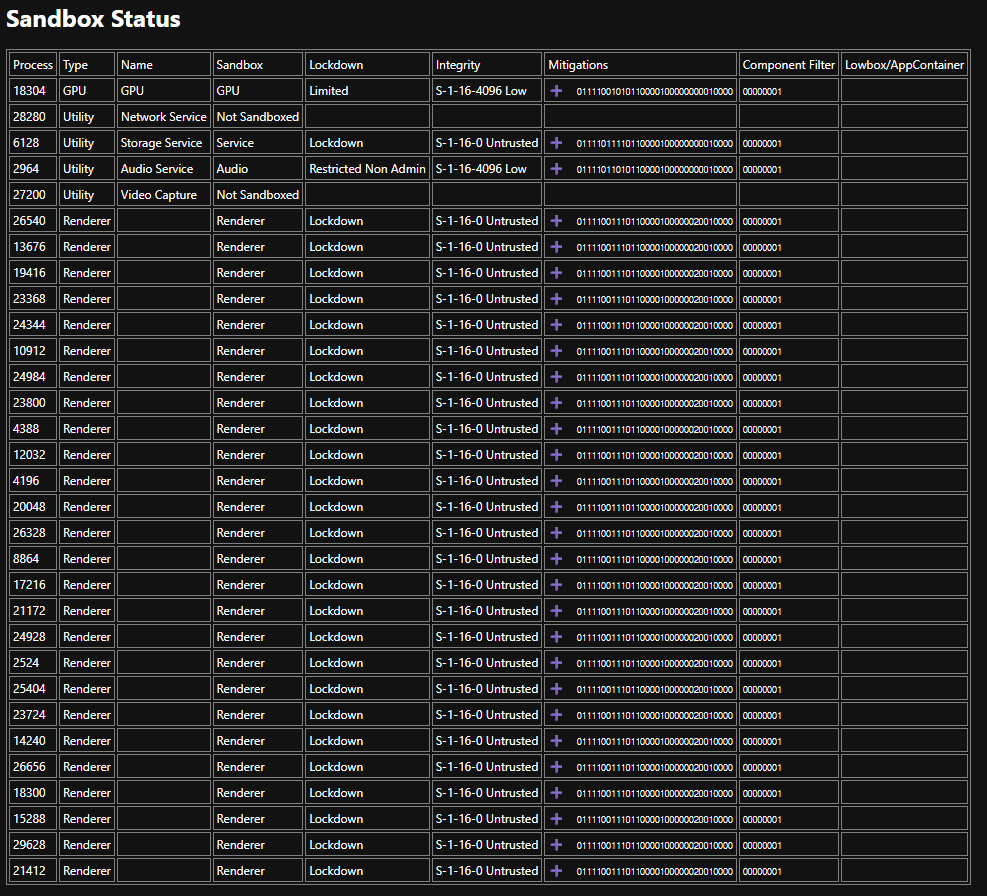Expand mitigations for renderer process 4388
Viewport: 987px width, 896px height.
coord(556,429)
